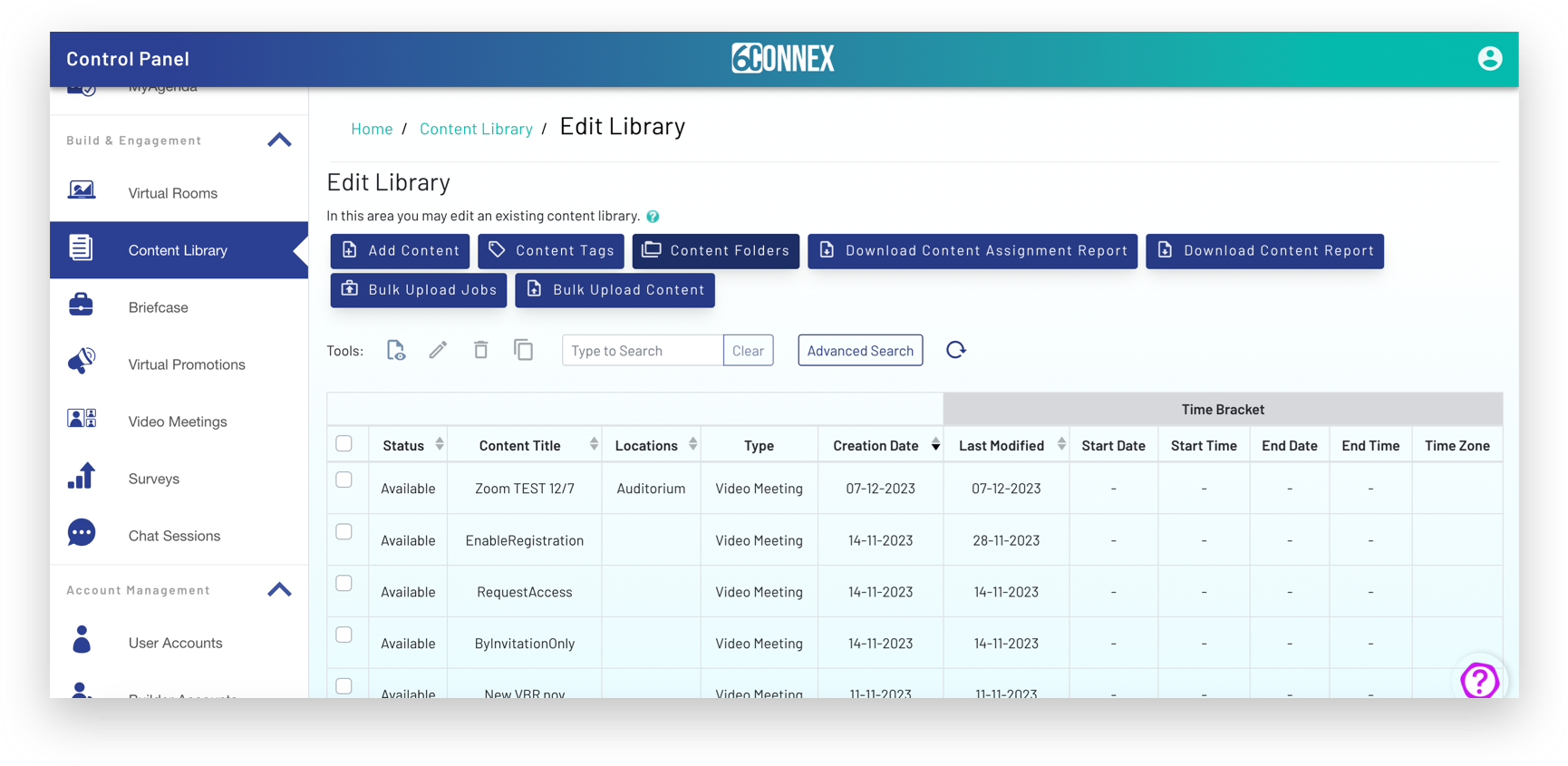Image resolution: width=1568 pixels, height=766 pixels.
Task: Click the User Accounts person icon
Action: (82, 640)
